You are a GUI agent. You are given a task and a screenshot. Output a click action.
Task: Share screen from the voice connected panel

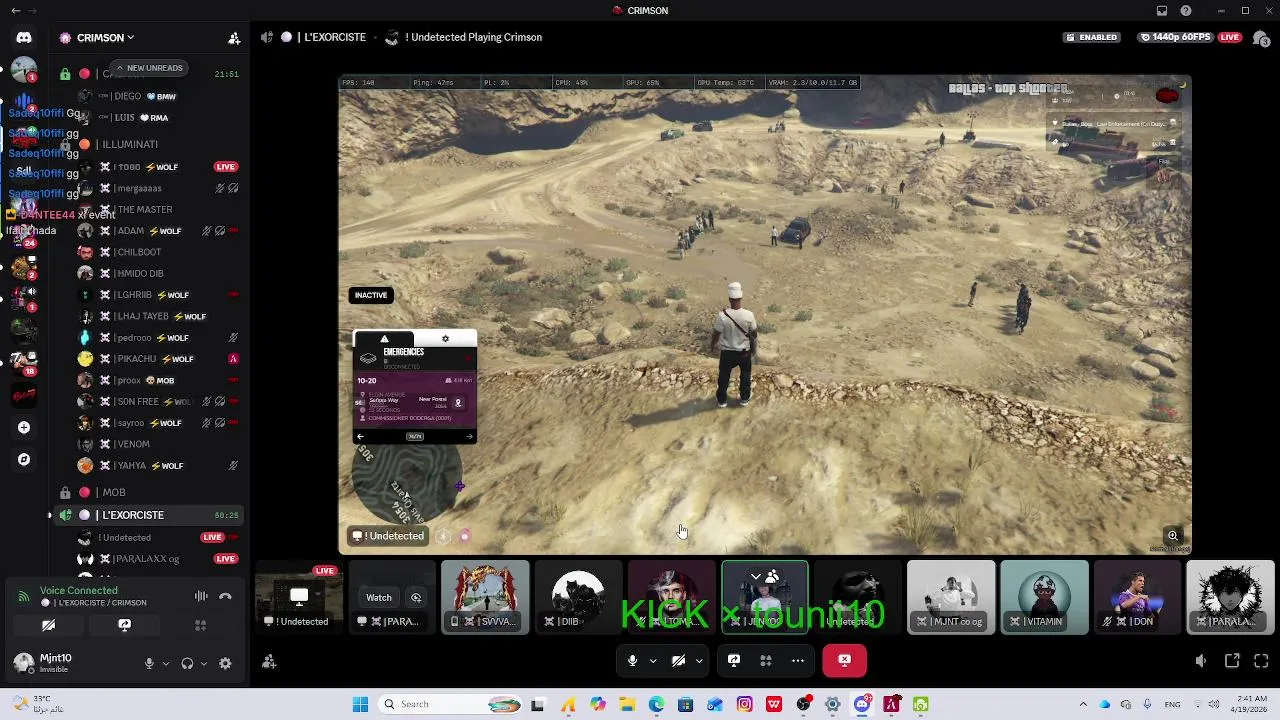pos(124,625)
